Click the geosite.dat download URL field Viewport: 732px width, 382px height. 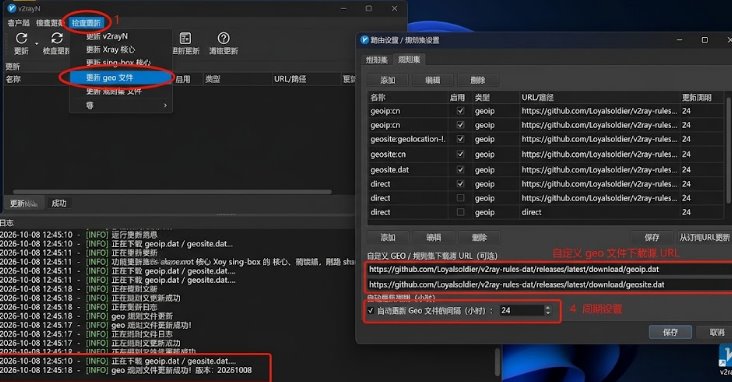(x=549, y=284)
